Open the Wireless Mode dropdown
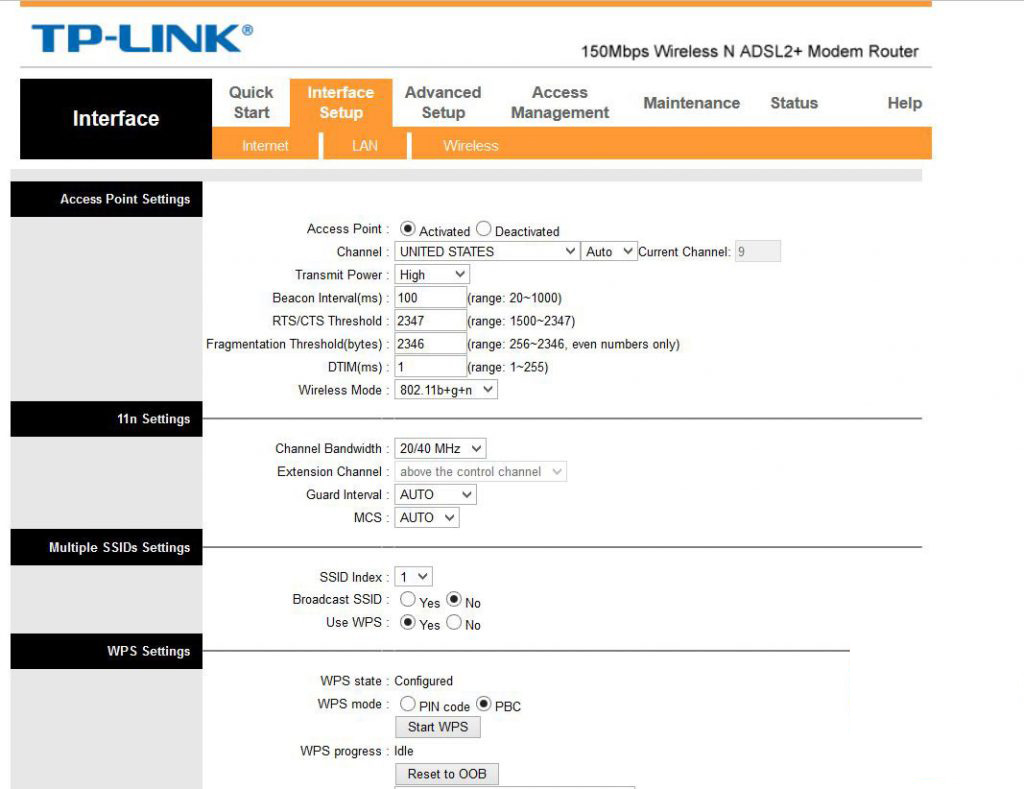 pos(446,390)
